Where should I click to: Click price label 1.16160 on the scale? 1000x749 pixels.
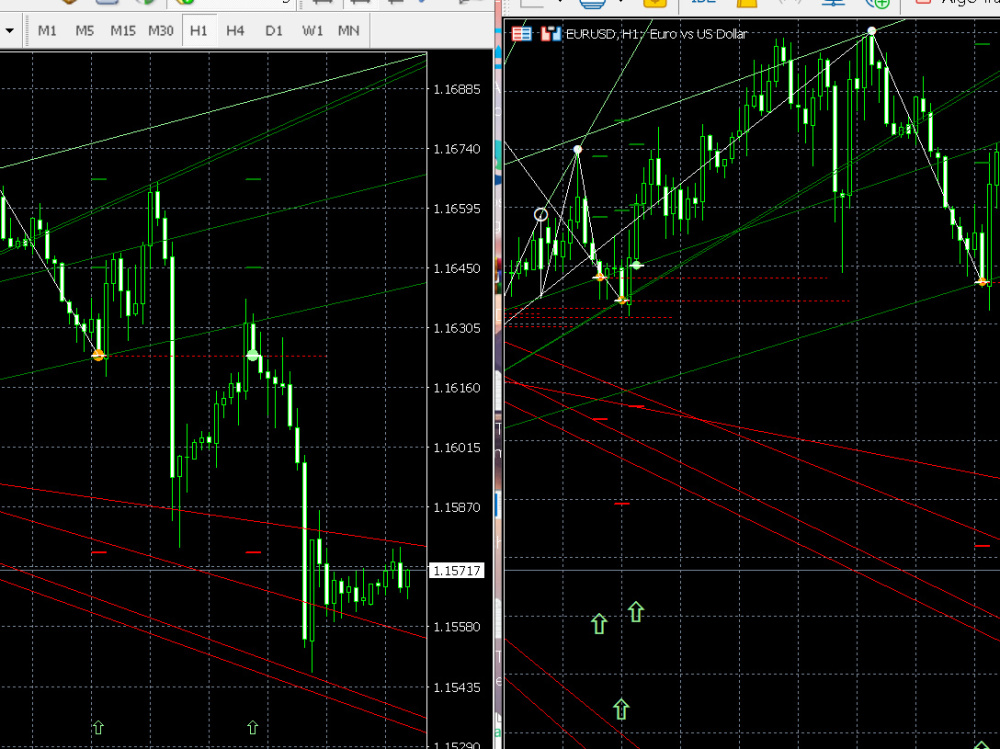coord(457,388)
